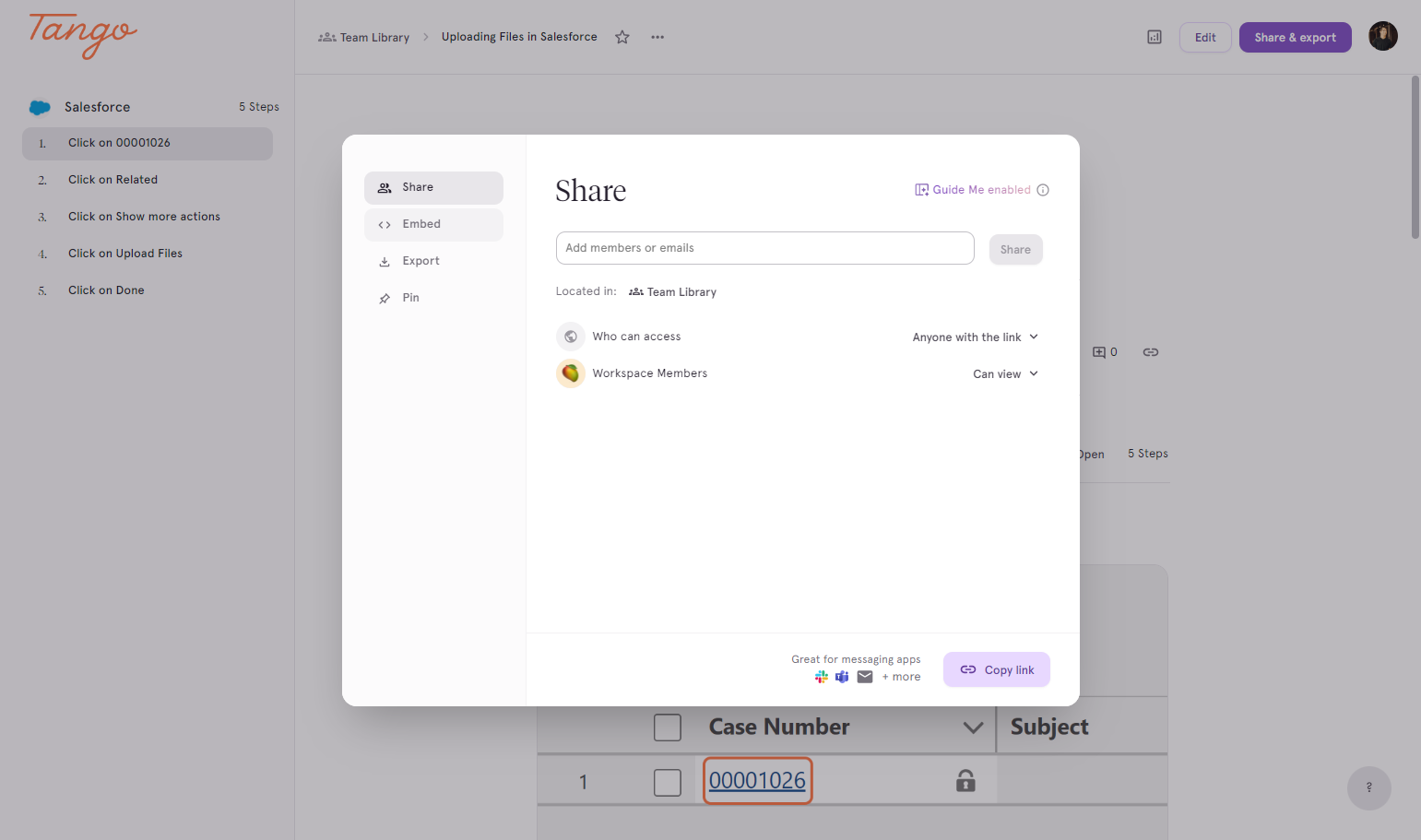1421x840 pixels.
Task: Click the grey Share button
Action: coord(1016,250)
